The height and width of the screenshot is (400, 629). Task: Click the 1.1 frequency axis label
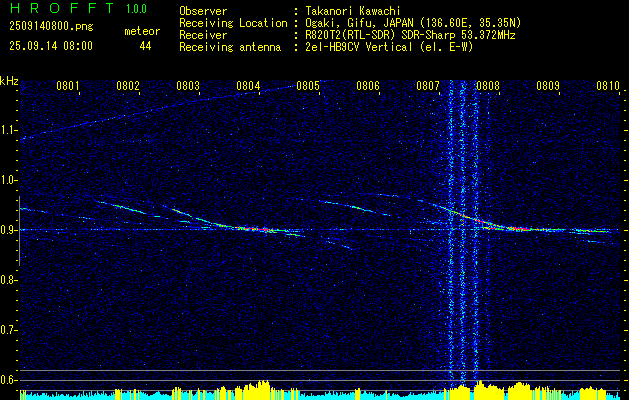(7, 130)
